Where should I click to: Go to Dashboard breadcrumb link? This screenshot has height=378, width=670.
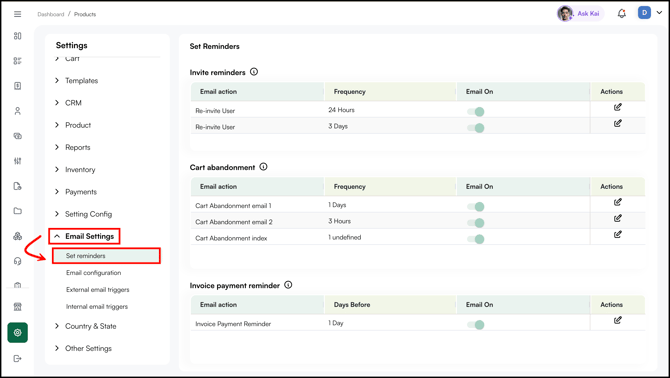click(x=50, y=14)
